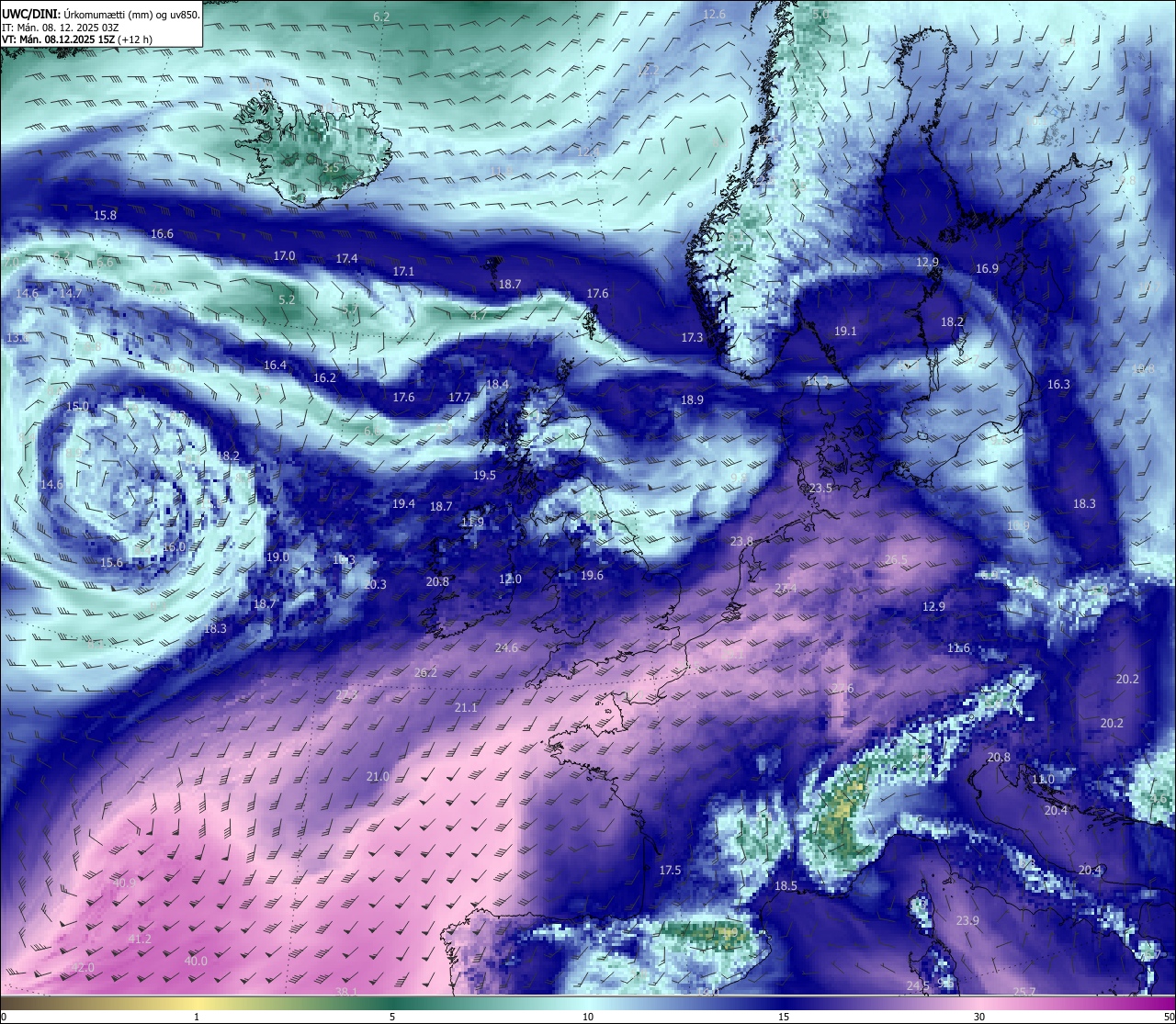This screenshot has width=1176, height=1024.
Task: Click the UWC/DINI title text
Action: point(29,14)
